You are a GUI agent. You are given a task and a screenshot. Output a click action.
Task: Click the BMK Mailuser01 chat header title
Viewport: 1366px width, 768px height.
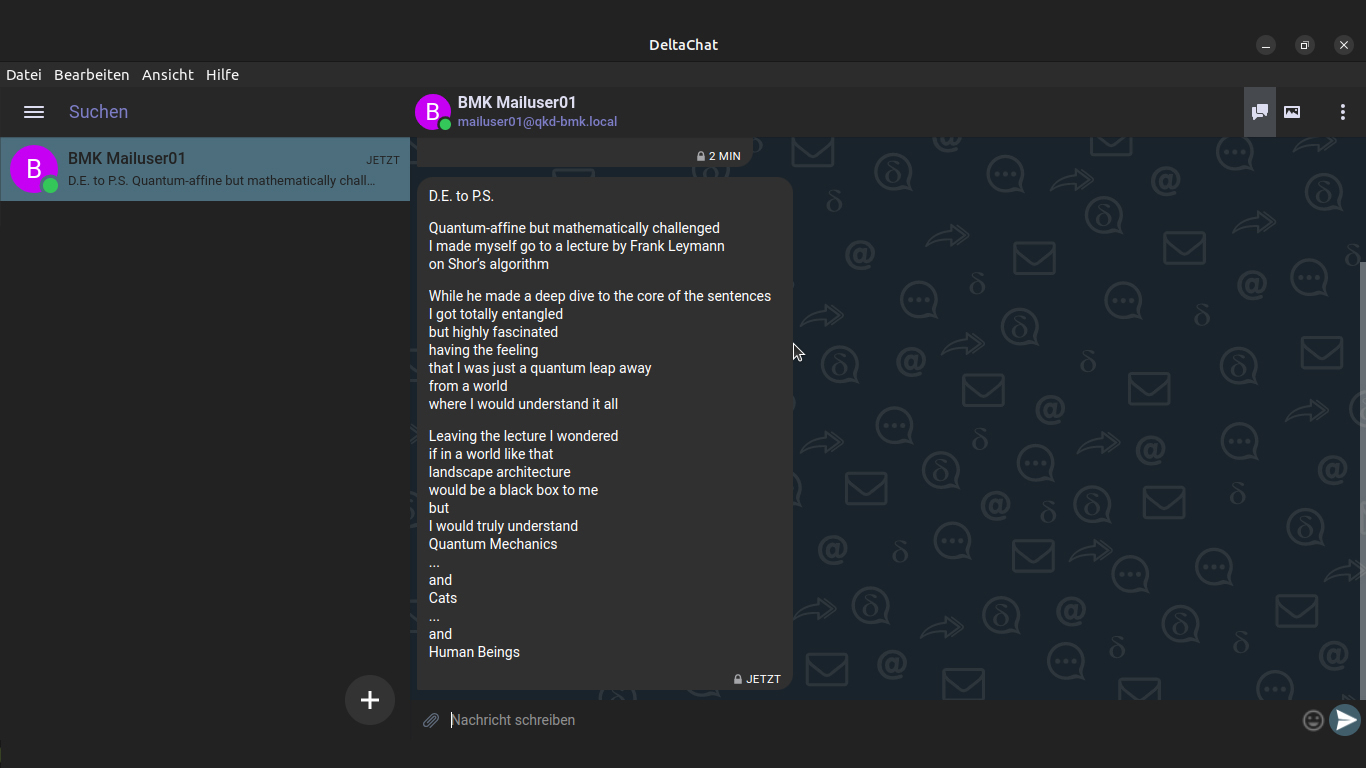tap(517, 102)
